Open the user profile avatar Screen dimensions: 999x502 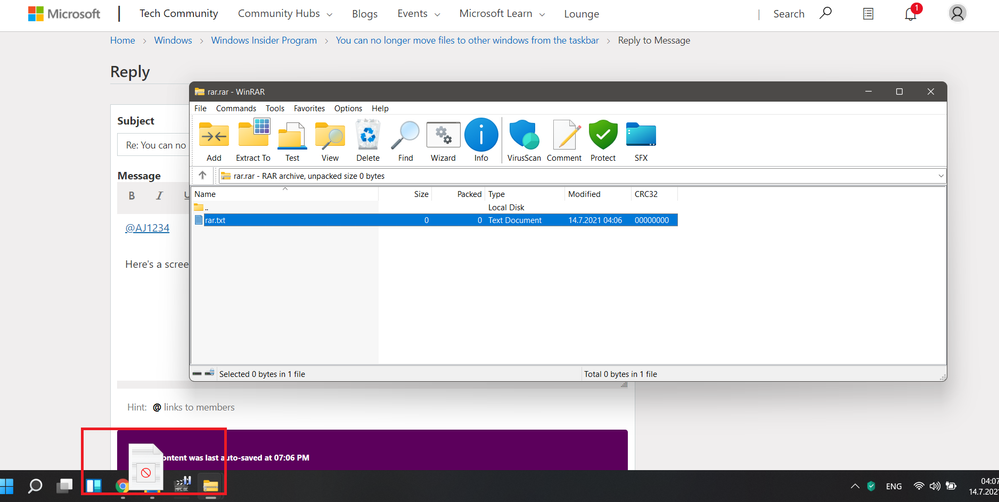[x=957, y=13]
